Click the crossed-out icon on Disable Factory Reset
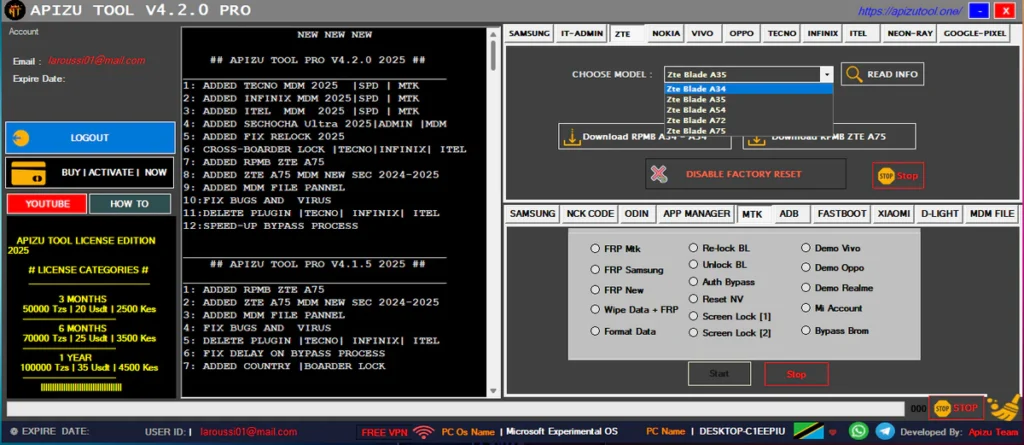Viewport: 1024px width, 445px height. (x=660, y=174)
